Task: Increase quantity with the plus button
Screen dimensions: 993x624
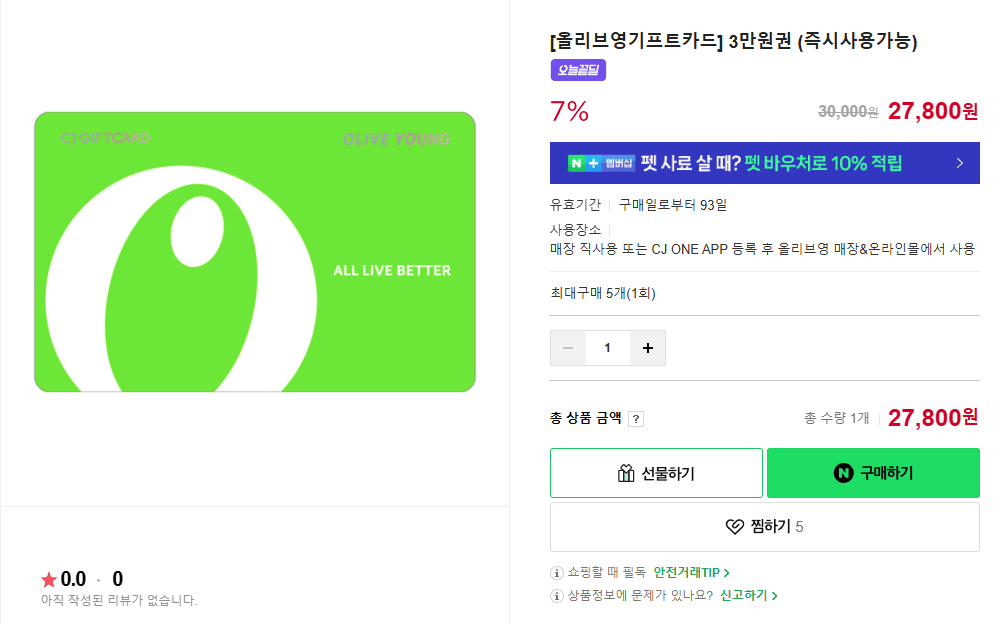Action: pyautogui.click(x=647, y=348)
